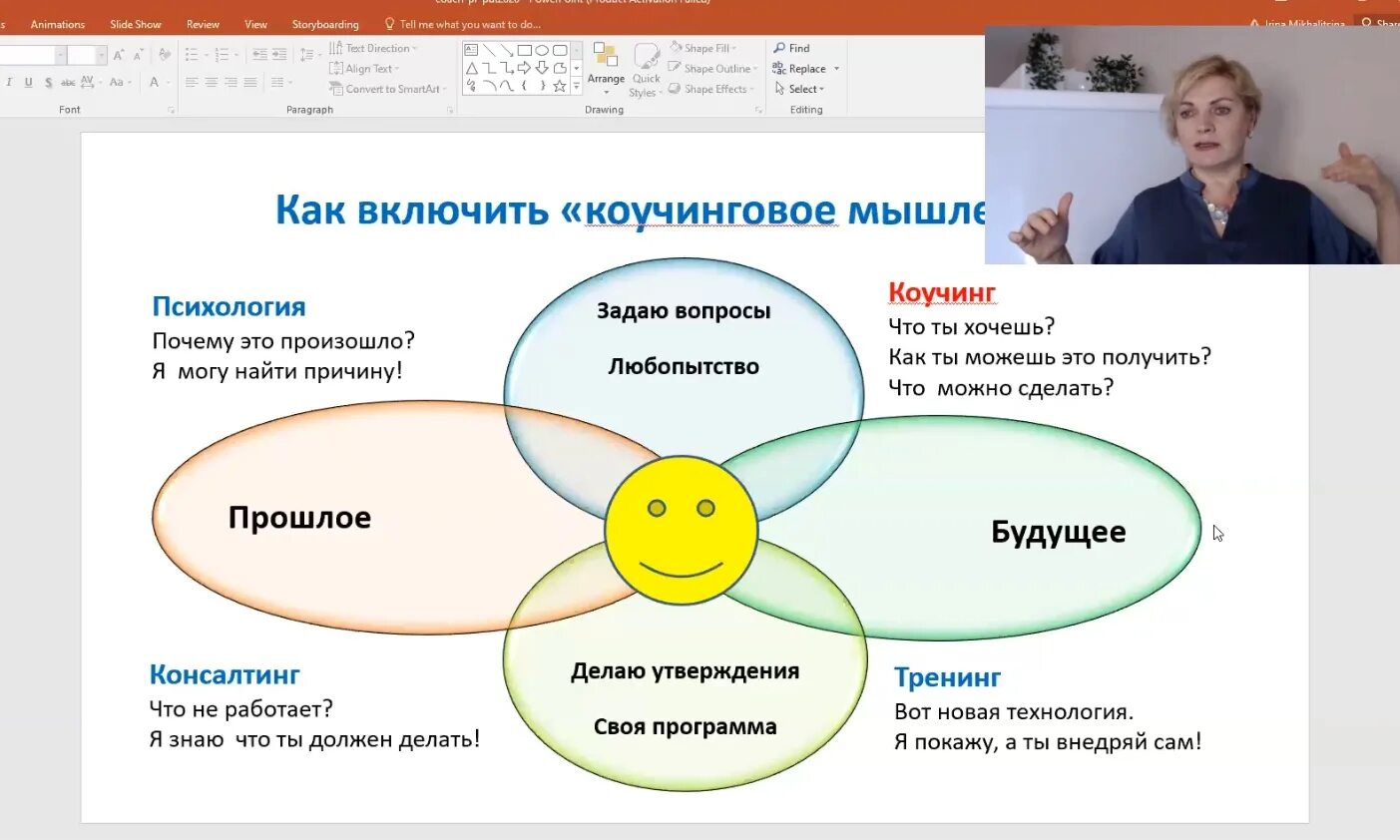1400x840 pixels.
Task: Choose the straight line shape
Action: coord(489,50)
